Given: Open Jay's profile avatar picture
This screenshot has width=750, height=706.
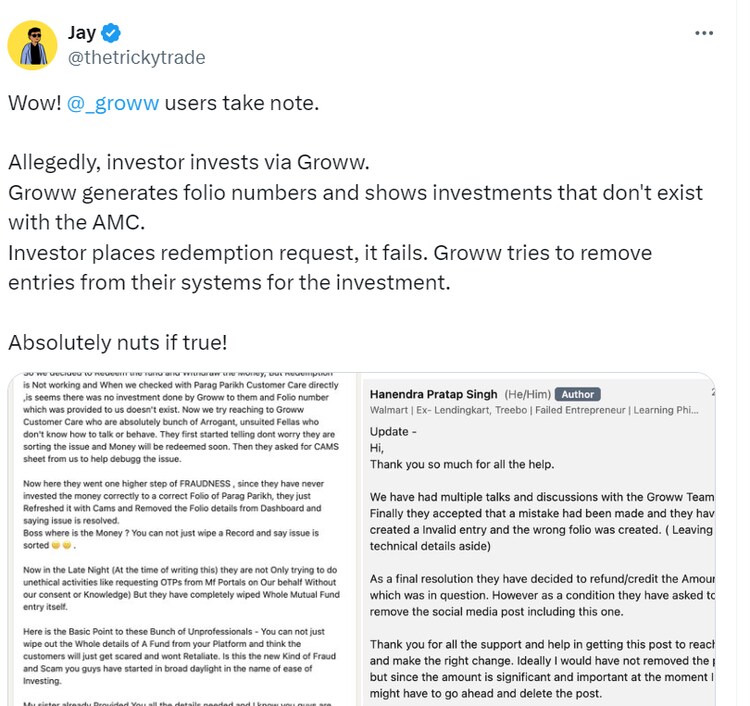Looking at the screenshot, I should (x=32, y=45).
